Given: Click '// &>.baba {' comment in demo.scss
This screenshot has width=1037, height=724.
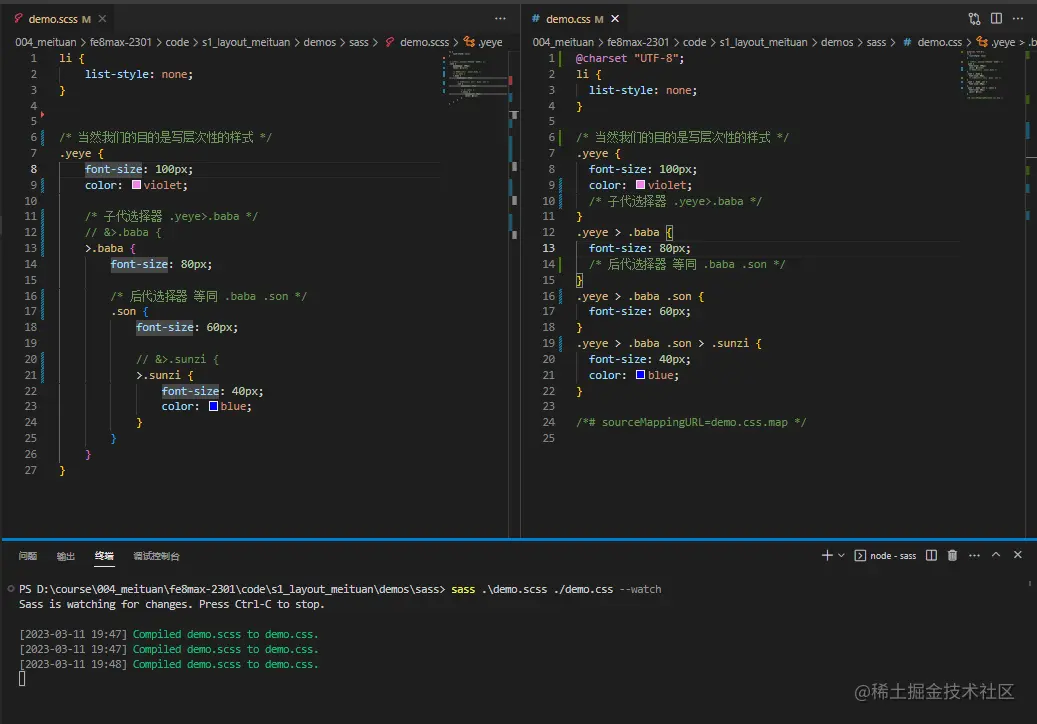Looking at the screenshot, I should (123, 232).
